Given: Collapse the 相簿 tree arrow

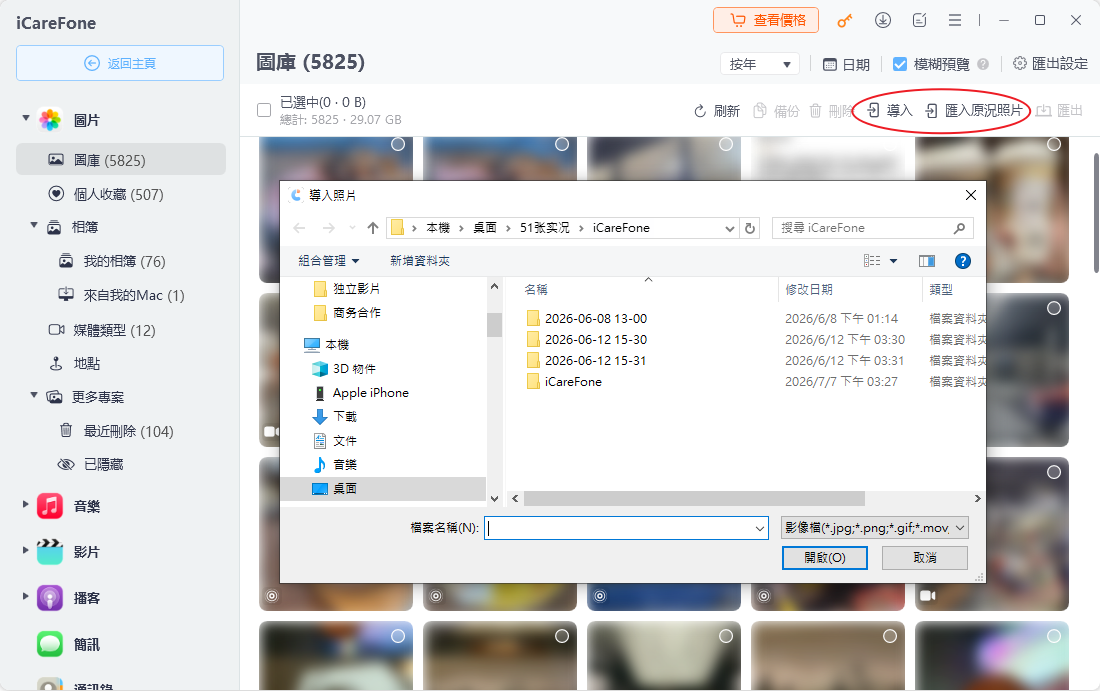Looking at the screenshot, I should pos(34,225).
